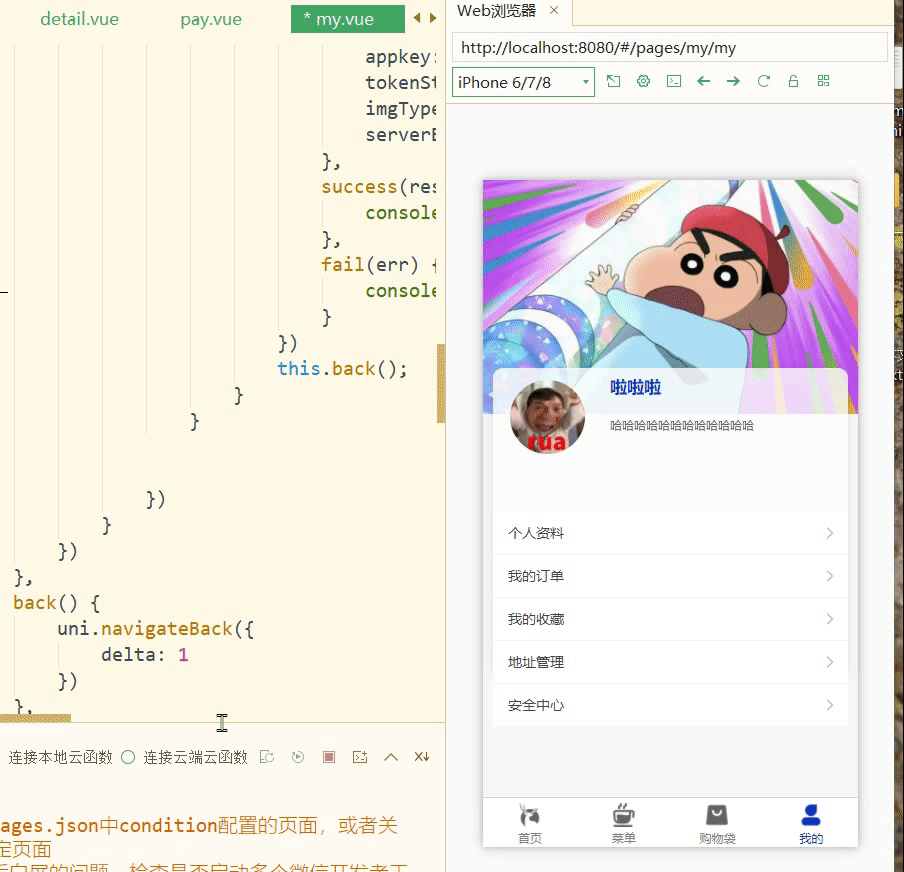Show the QR code icon
Image resolution: width=904 pixels, height=872 pixels.
823,81
